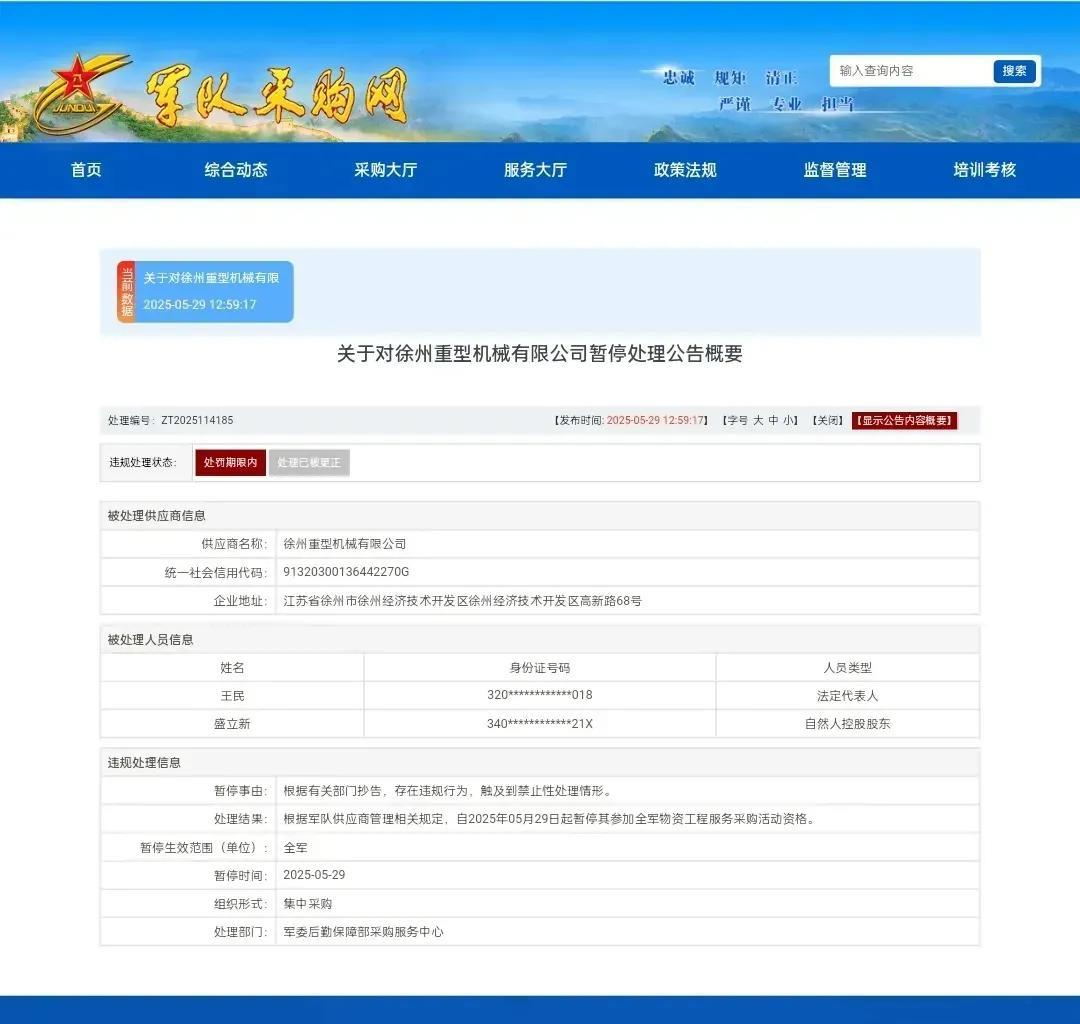Select the name 王民
The width and height of the screenshot is (1080, 1024).
pos(232,696)
